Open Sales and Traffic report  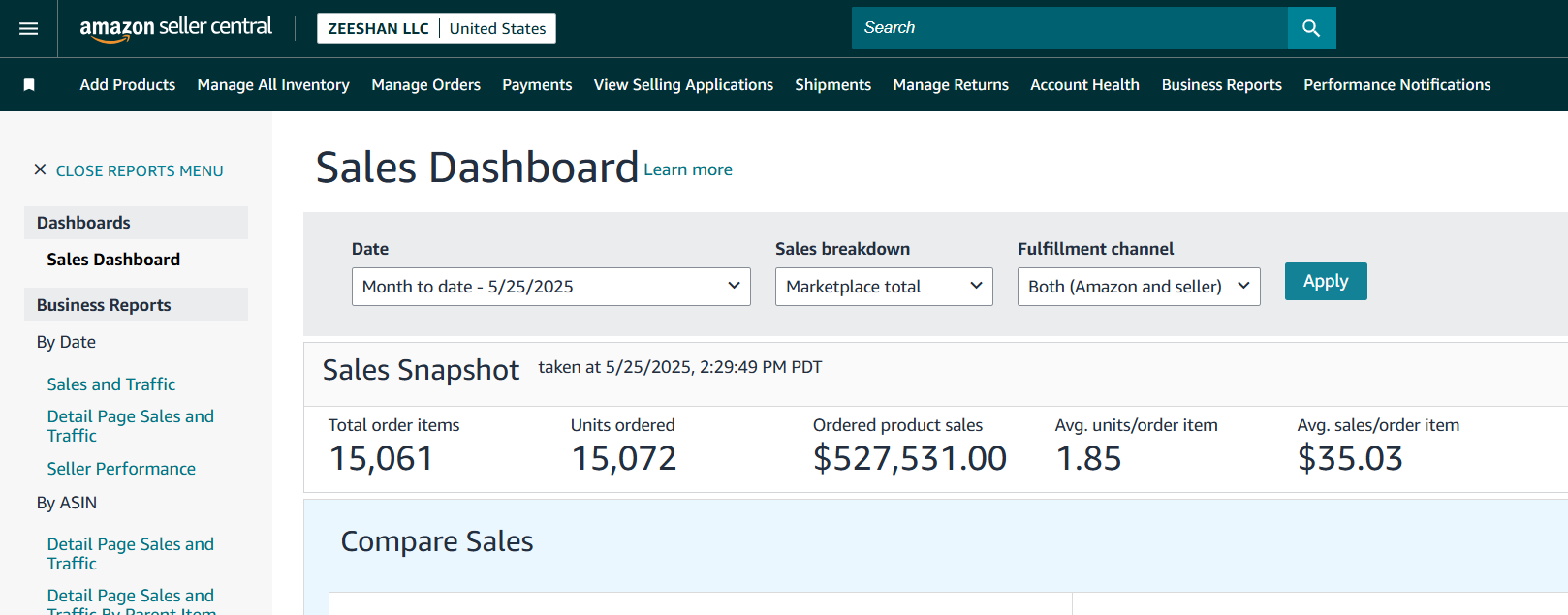111,384
